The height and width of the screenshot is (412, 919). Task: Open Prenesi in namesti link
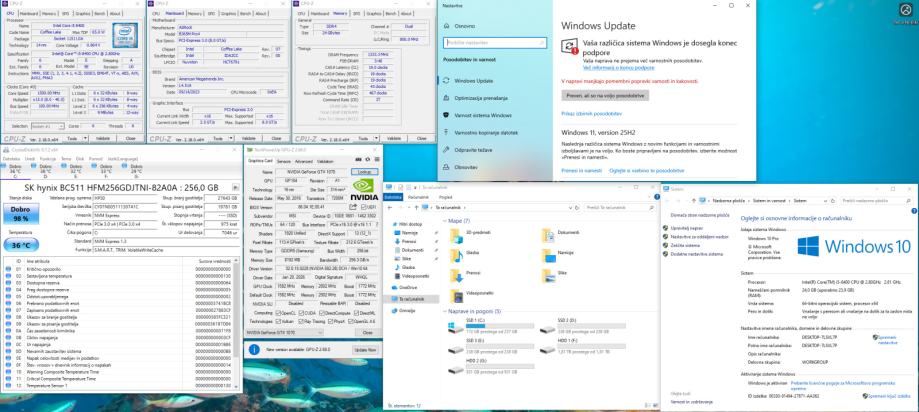point(581,170)
